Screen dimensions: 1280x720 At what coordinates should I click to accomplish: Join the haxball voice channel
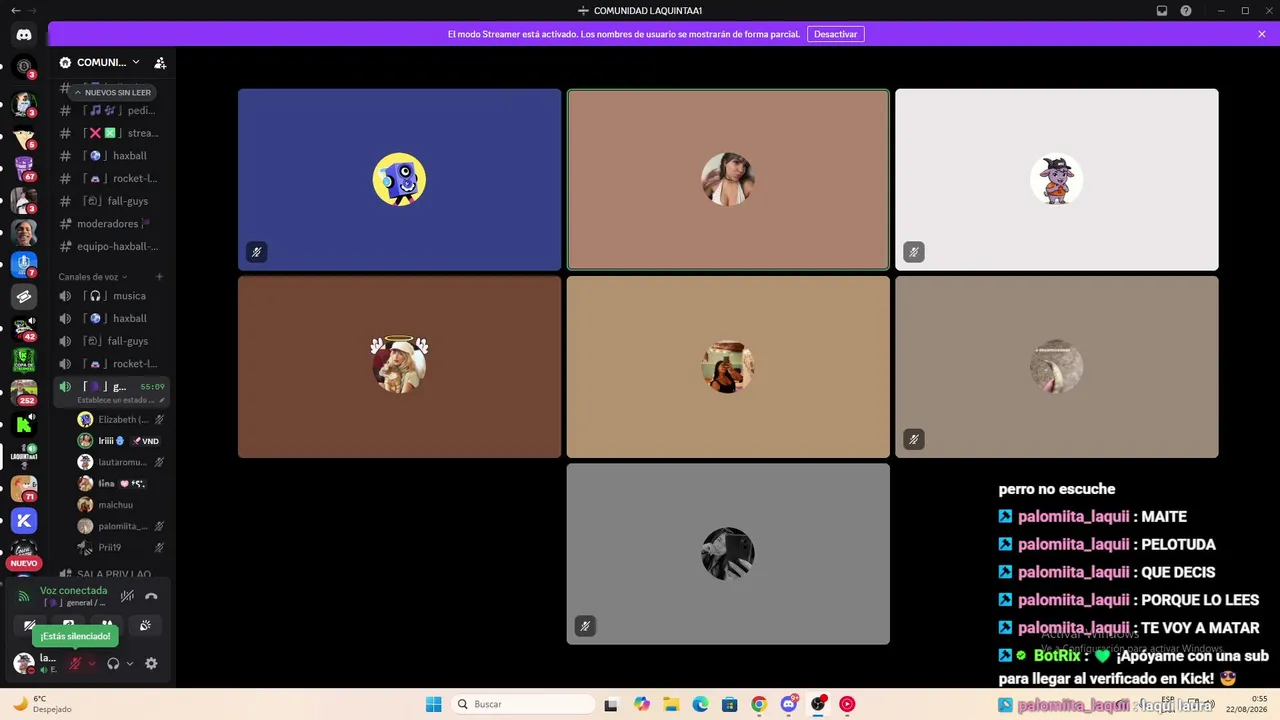pyautogui.click(x=110, y=318)
